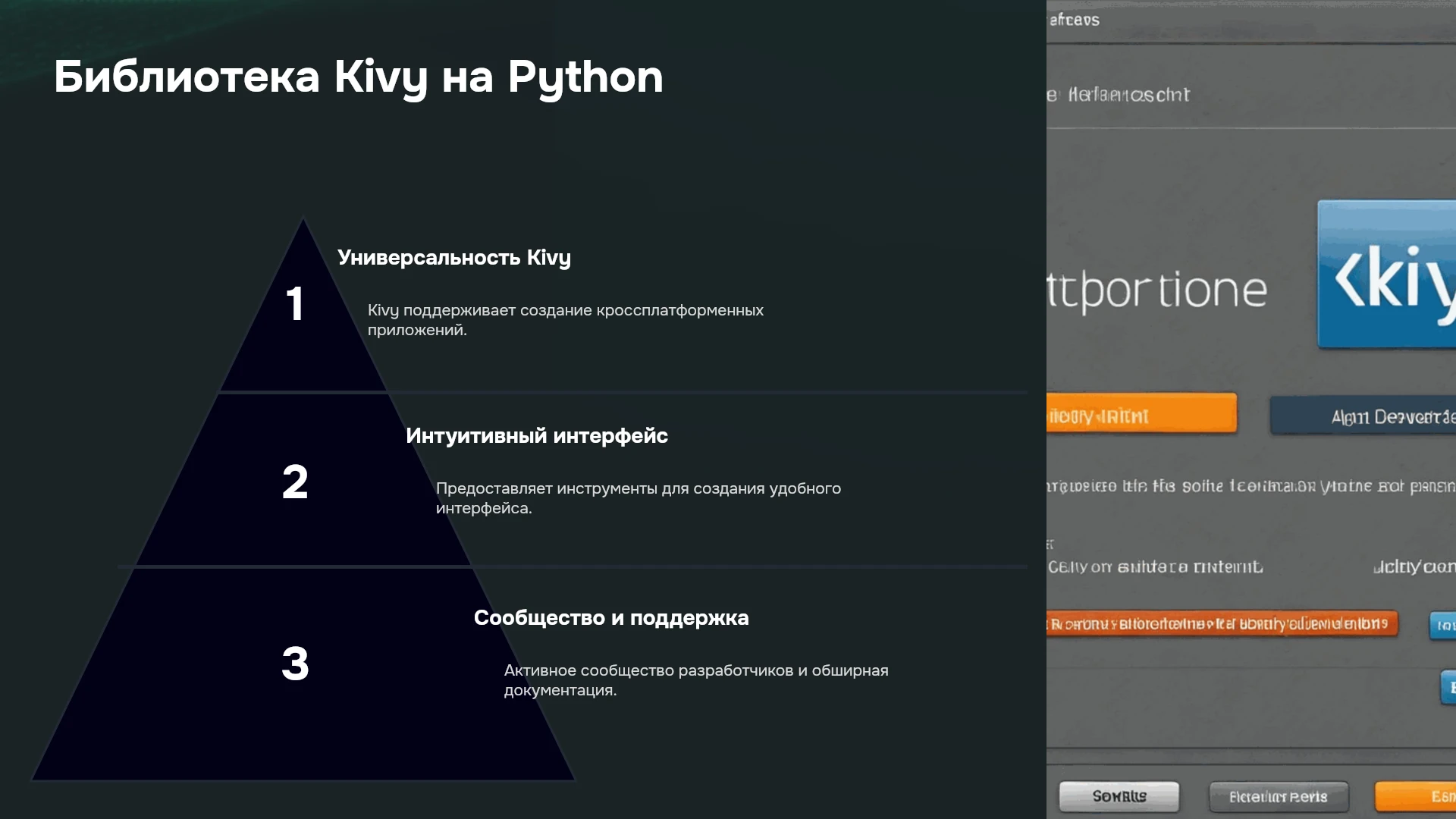Click the slide title 'Библиотека Kivy на Python'
The image size is (1456, 819).
[359, 77]
